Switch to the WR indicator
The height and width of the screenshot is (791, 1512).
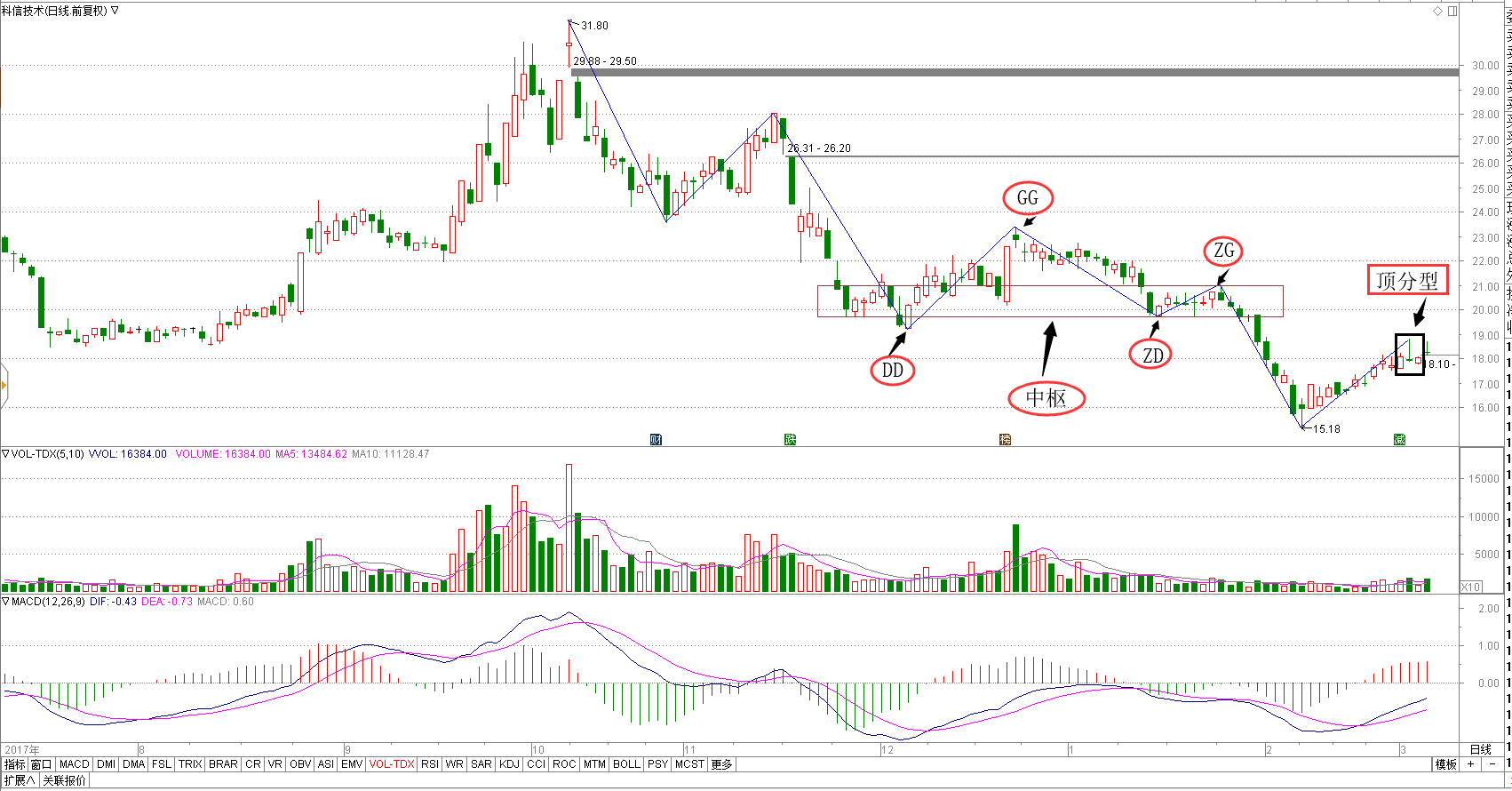[455, 764]
